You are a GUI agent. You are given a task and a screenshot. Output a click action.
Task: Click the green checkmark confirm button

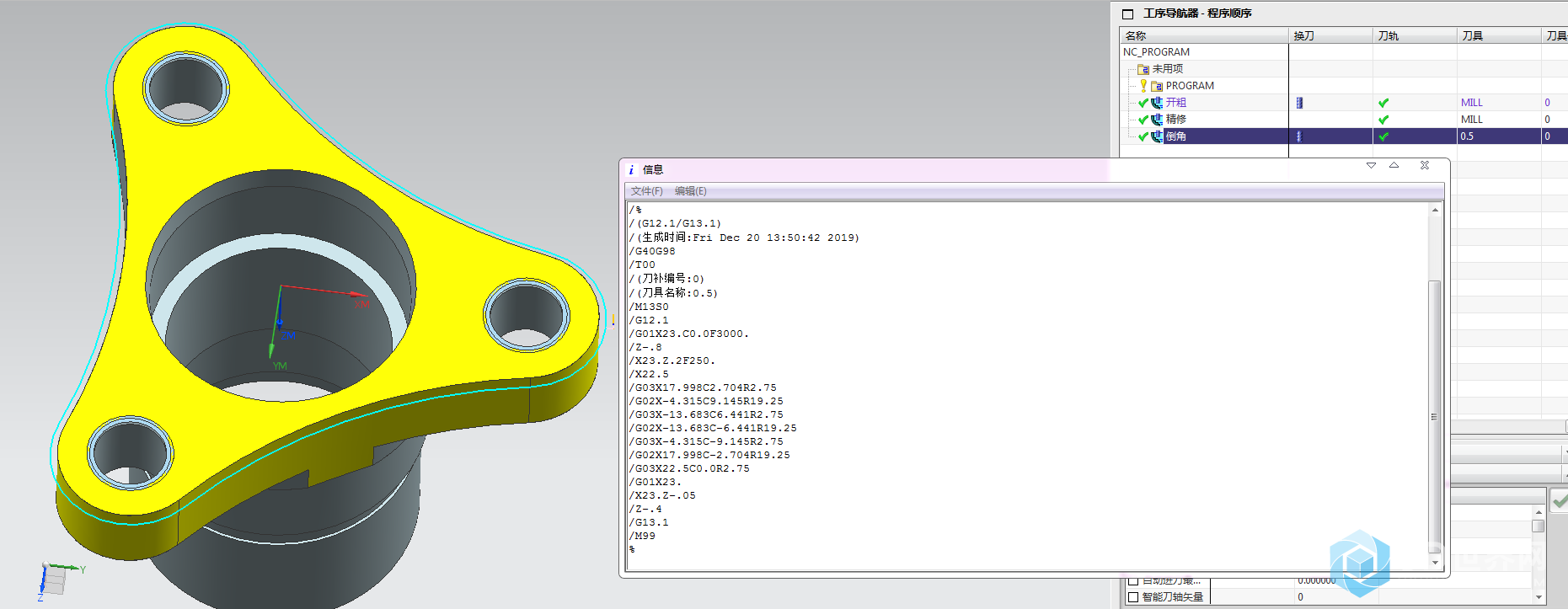pos(1560,500)
